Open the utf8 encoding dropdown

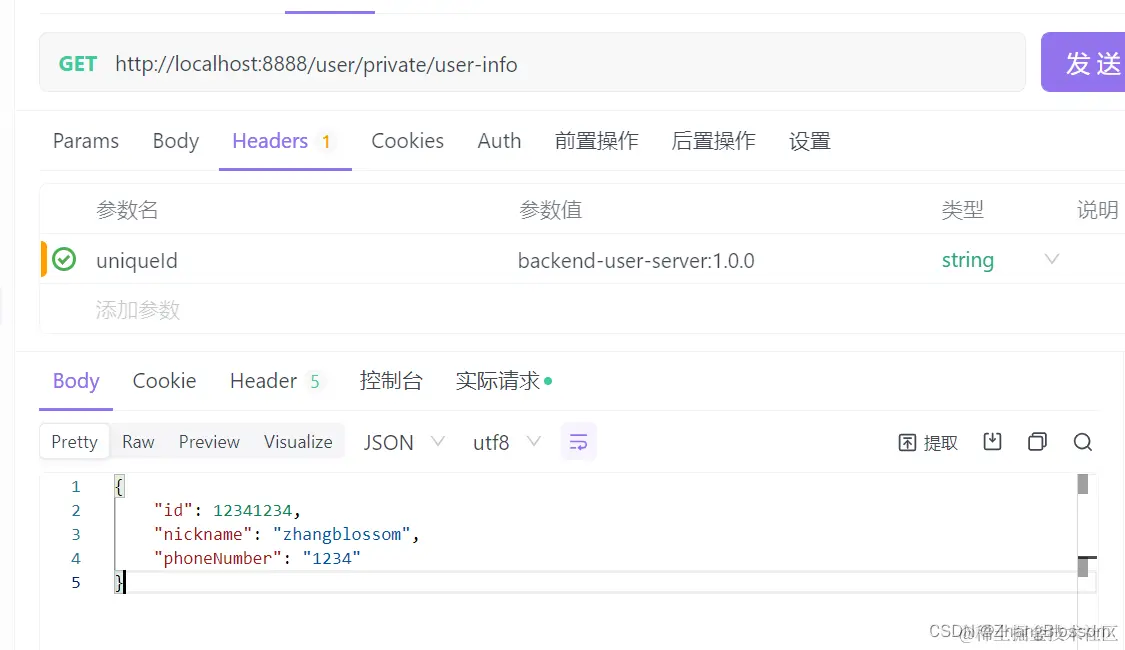tap(507, 442)
